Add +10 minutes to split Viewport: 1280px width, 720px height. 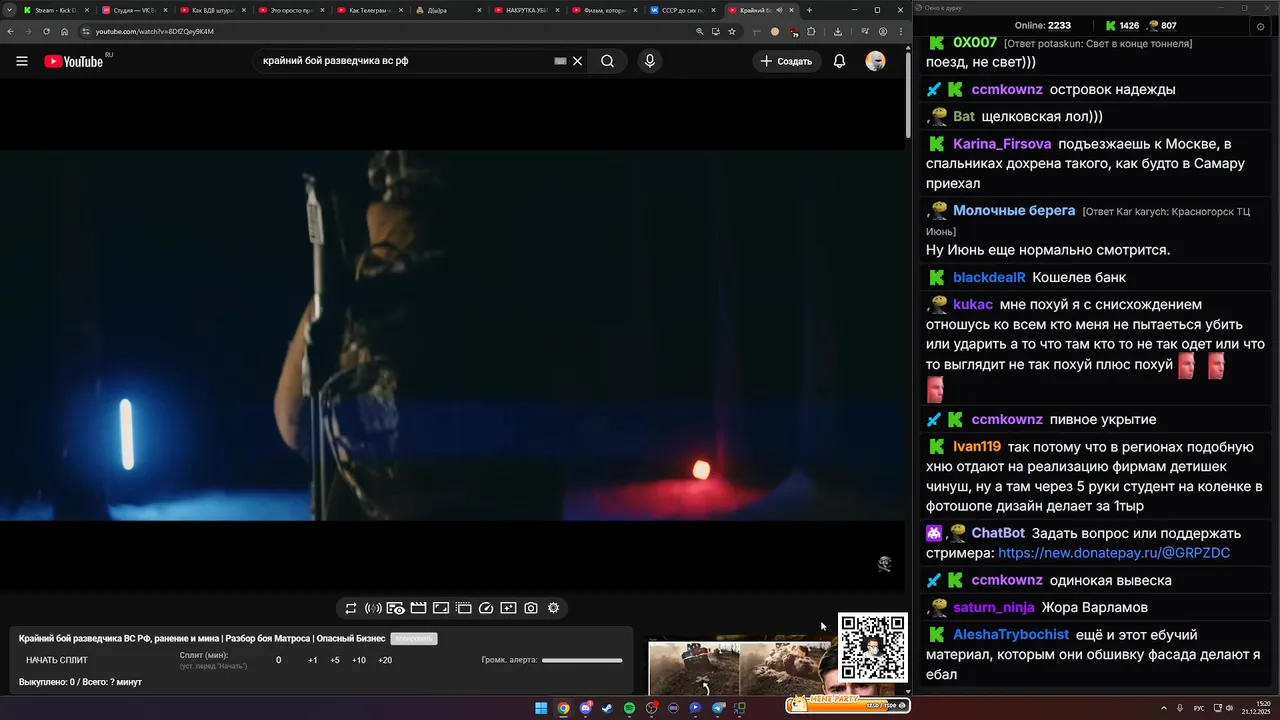pos(359,660)
